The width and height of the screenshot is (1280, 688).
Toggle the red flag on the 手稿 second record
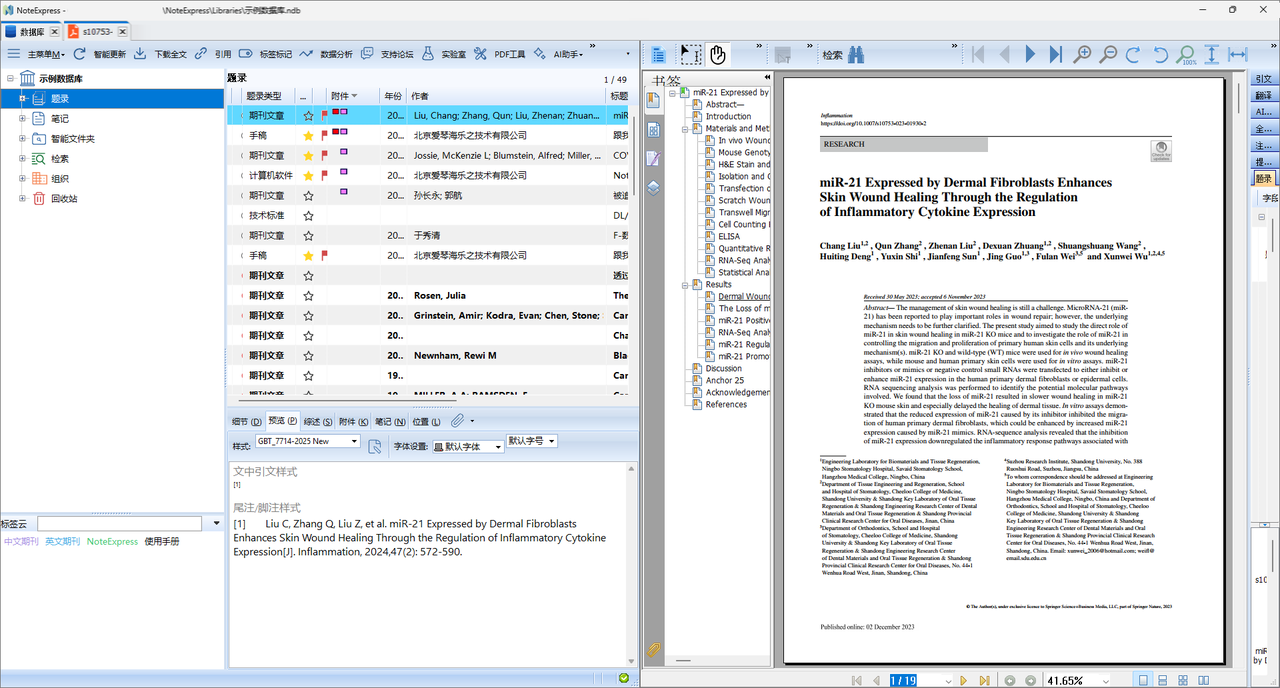pos(324,135)
